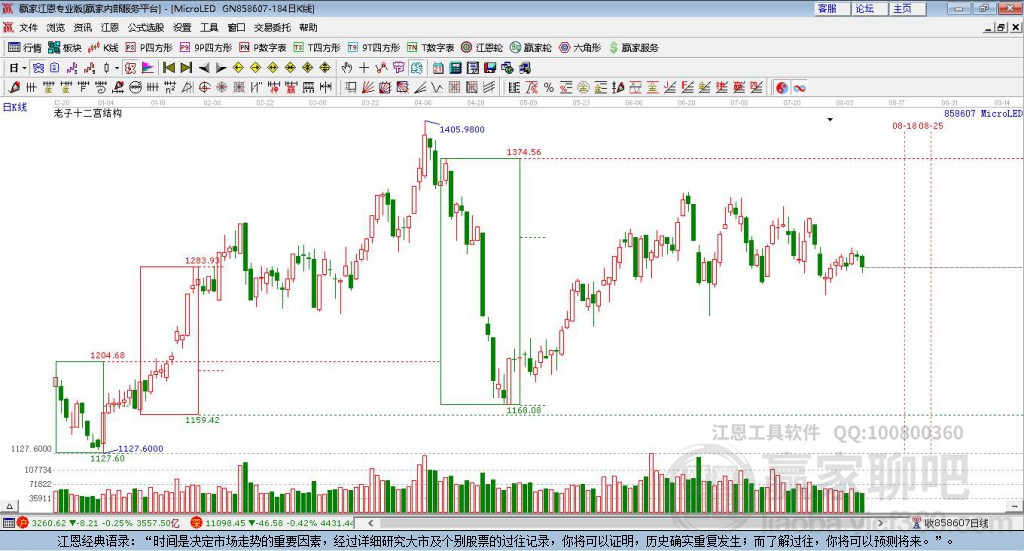Click the volume panel expand triangle

9,506
